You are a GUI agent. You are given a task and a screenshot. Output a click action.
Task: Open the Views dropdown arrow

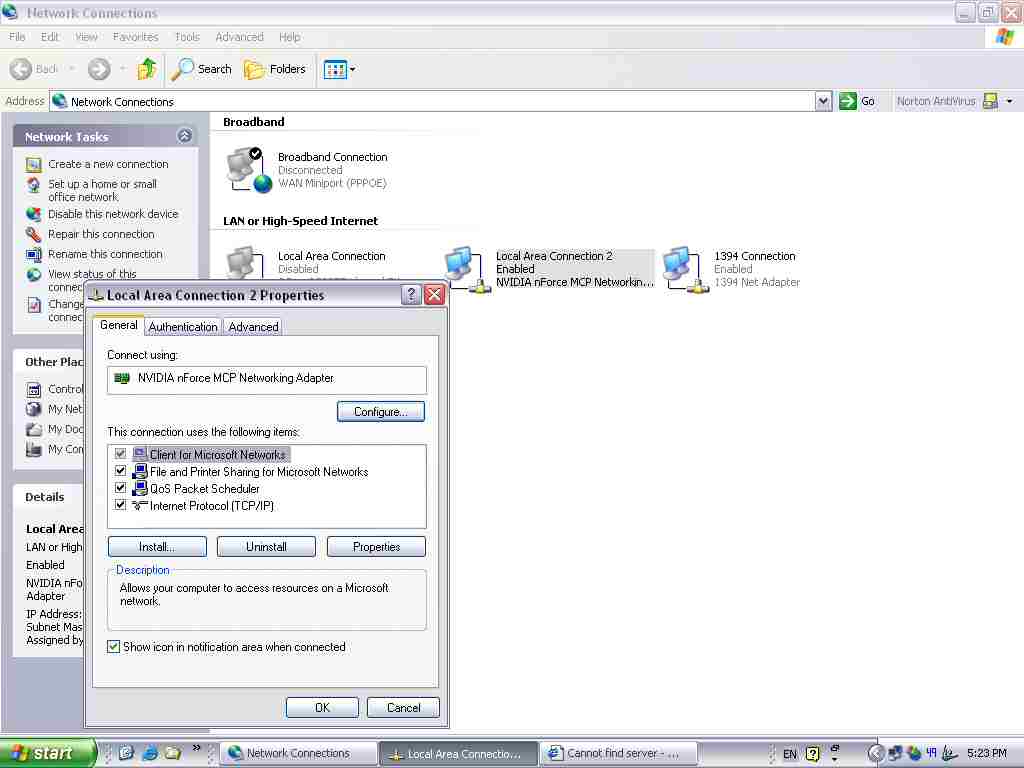pyautogui.click(x=353, y=69)
